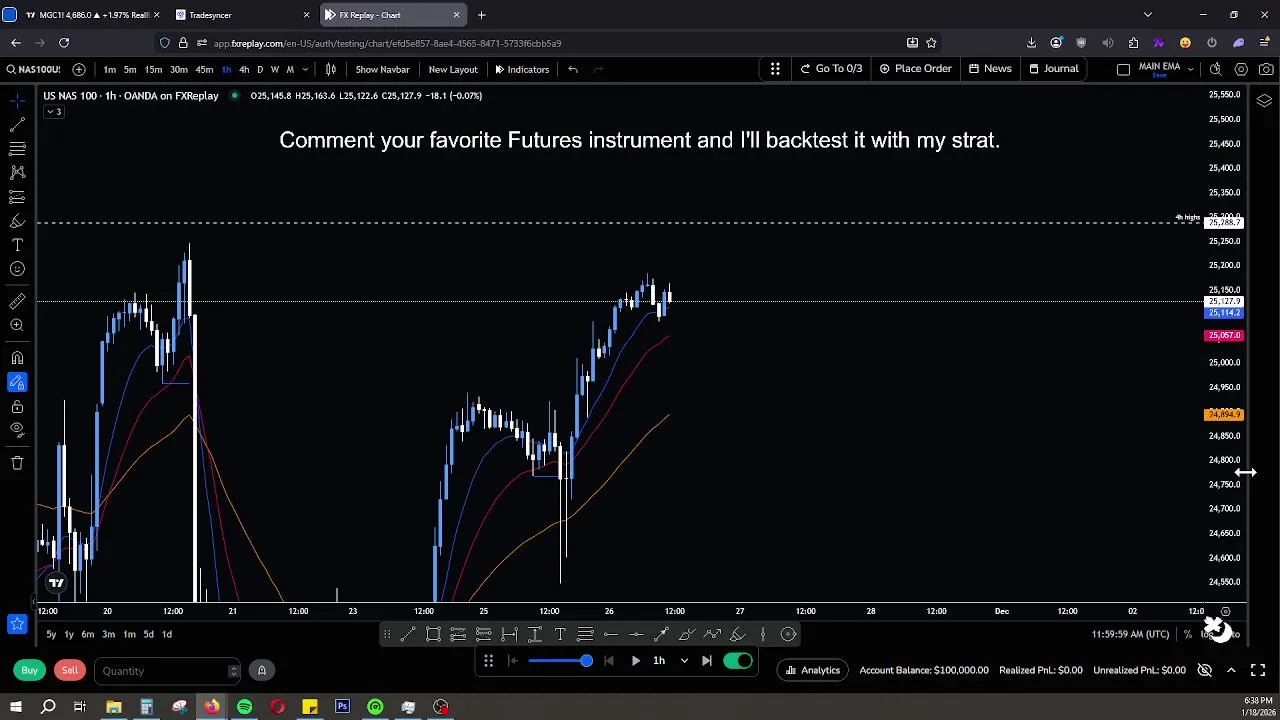
Task: Switch to 5m timeframe
Action: coord(130,69)
